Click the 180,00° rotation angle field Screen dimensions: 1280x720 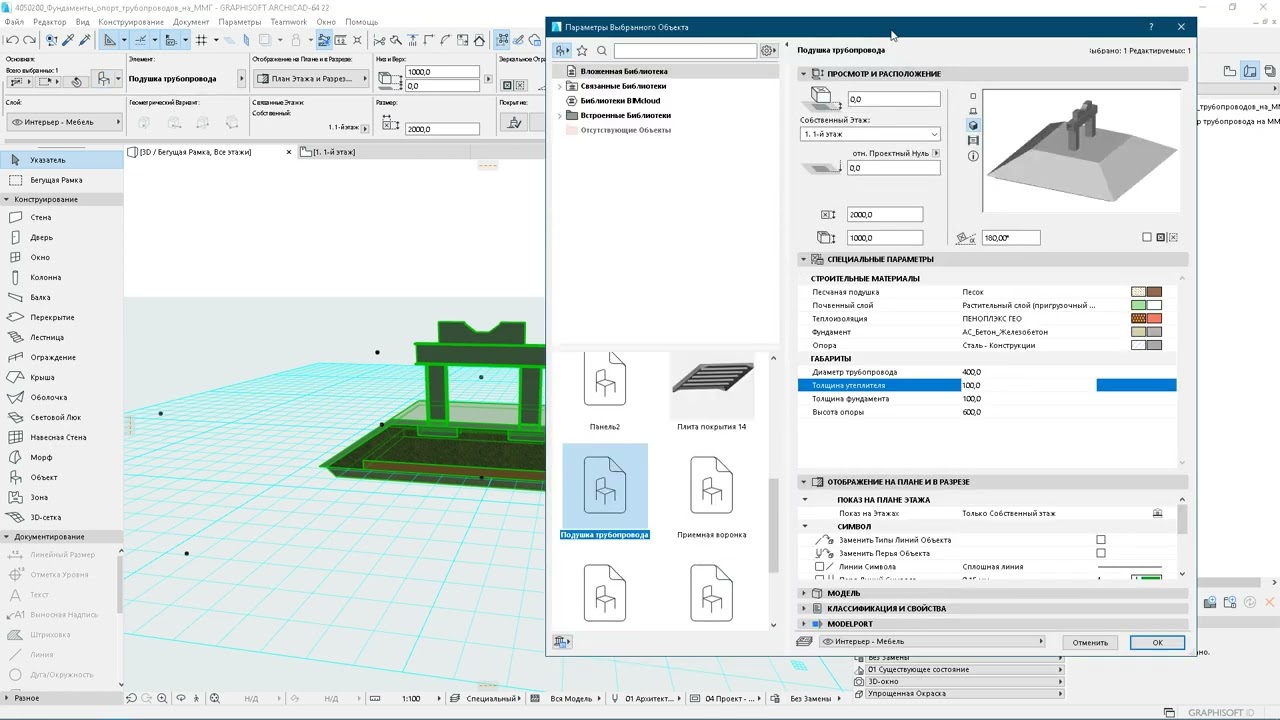(1011, 238)
